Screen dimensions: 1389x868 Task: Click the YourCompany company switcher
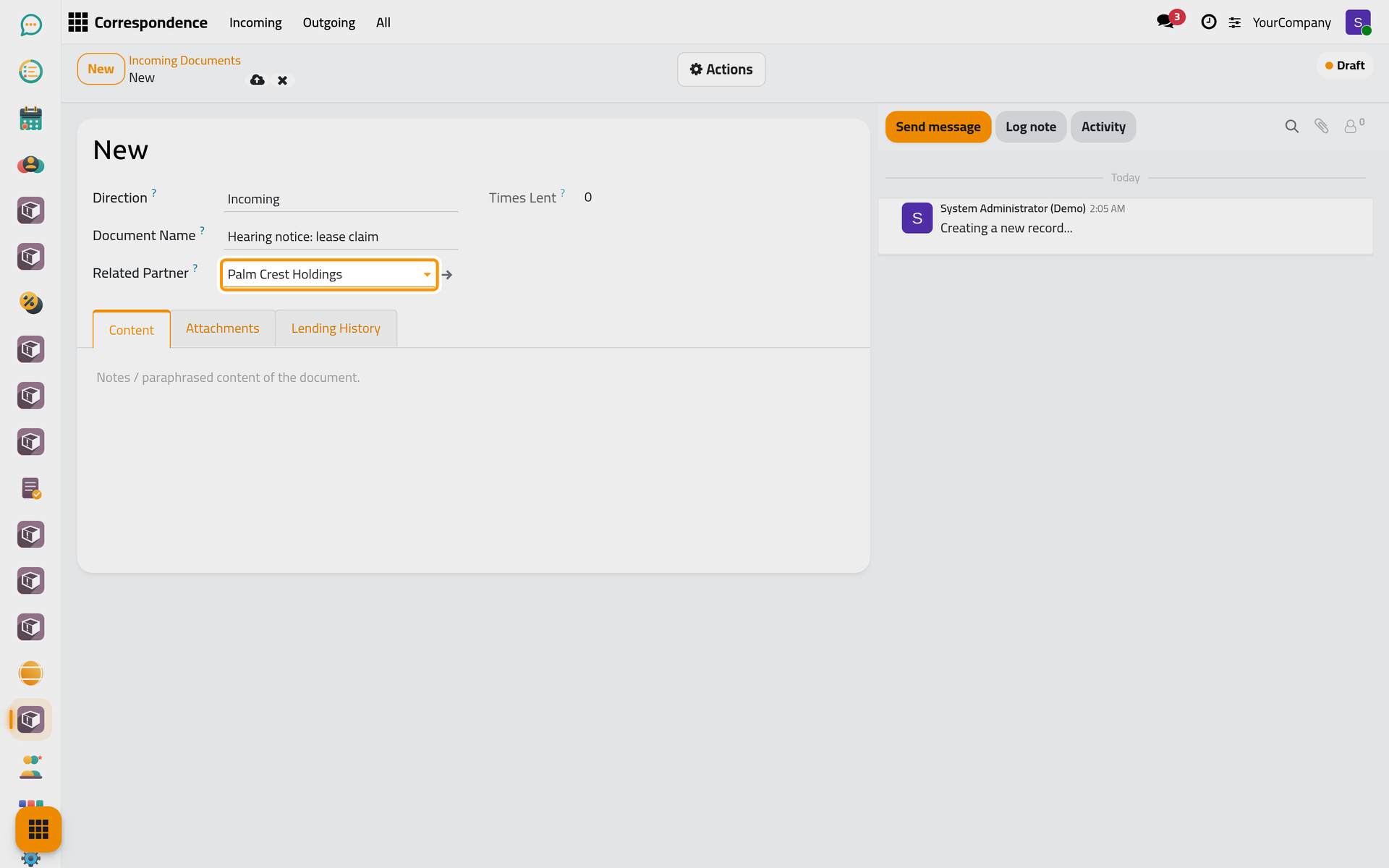(1291, 23)
